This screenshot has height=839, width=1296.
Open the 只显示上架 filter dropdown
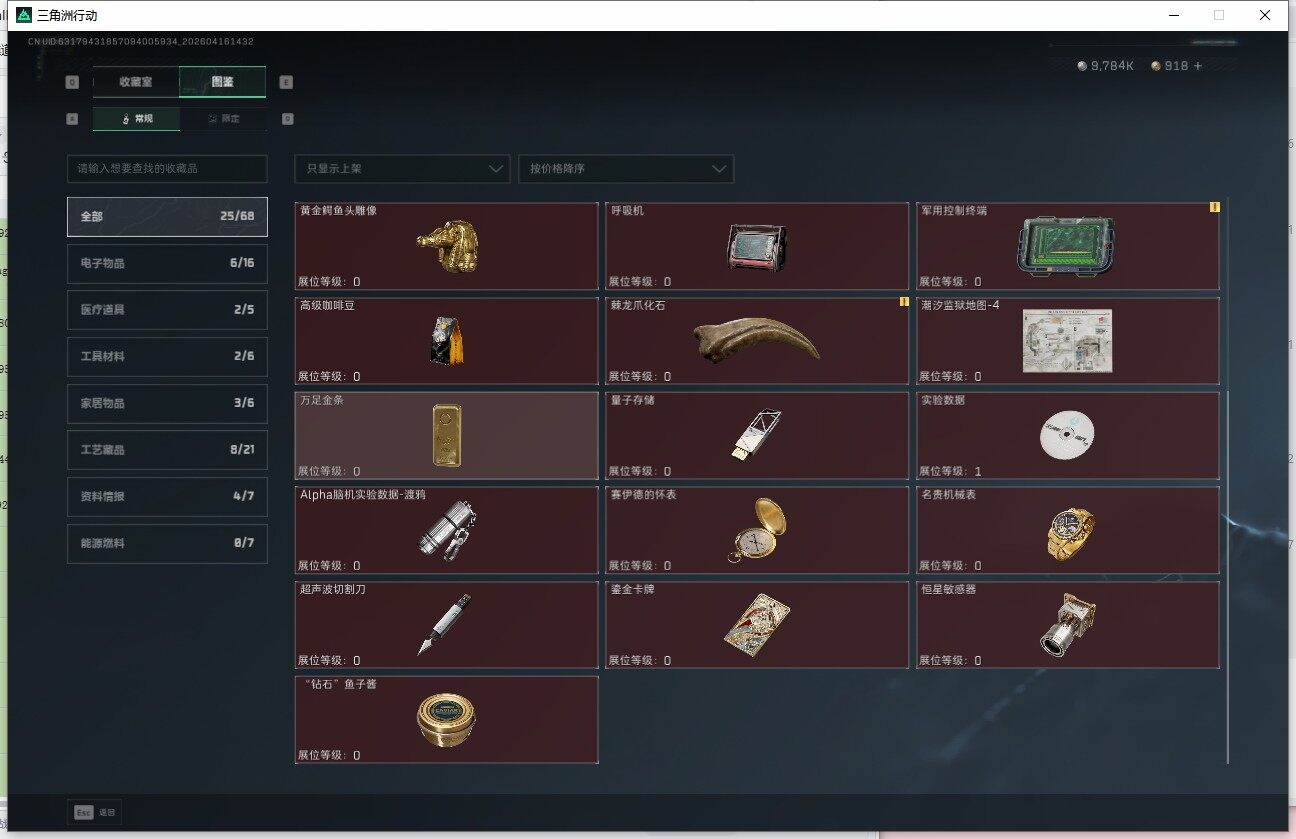pyautogui.click(x=402, y=169)
